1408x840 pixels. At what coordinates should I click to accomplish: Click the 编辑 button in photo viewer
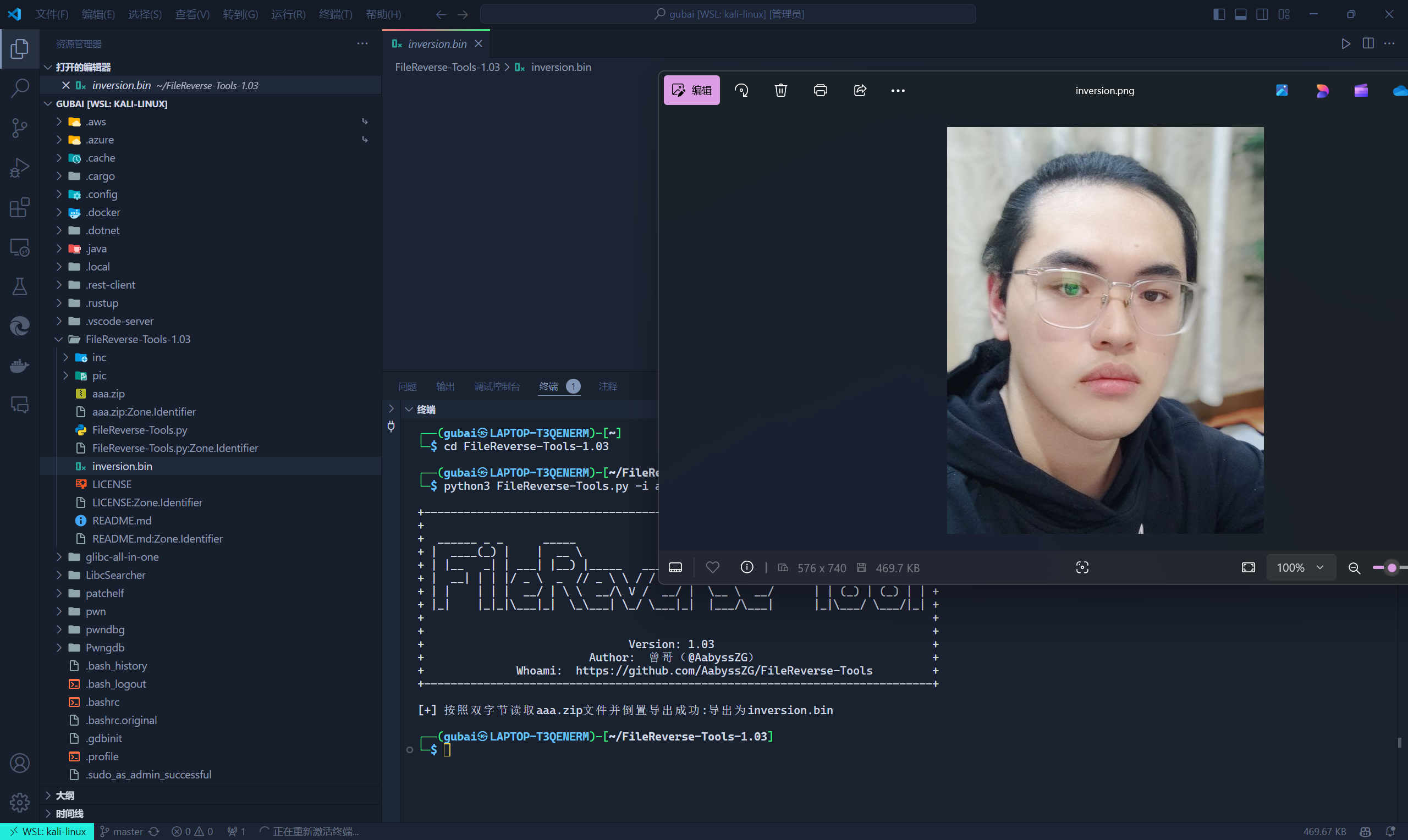[691, 90]
